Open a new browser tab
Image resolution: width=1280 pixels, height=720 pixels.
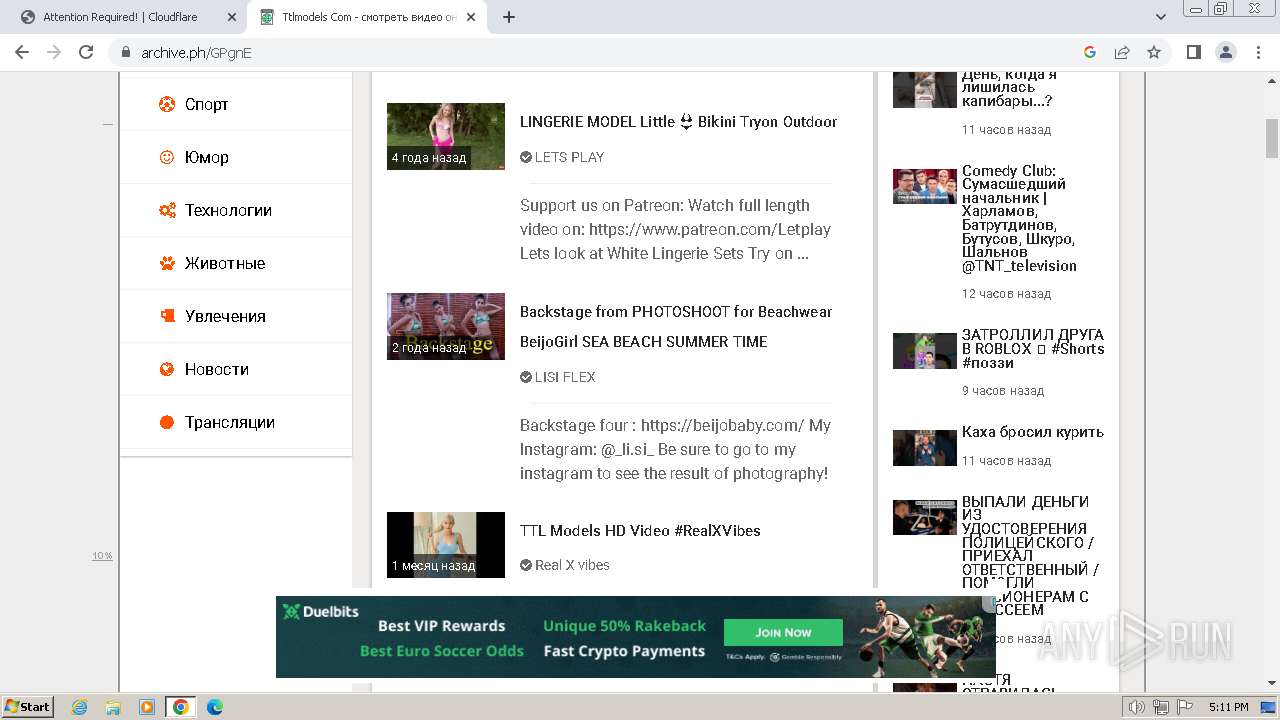[508, 17]
